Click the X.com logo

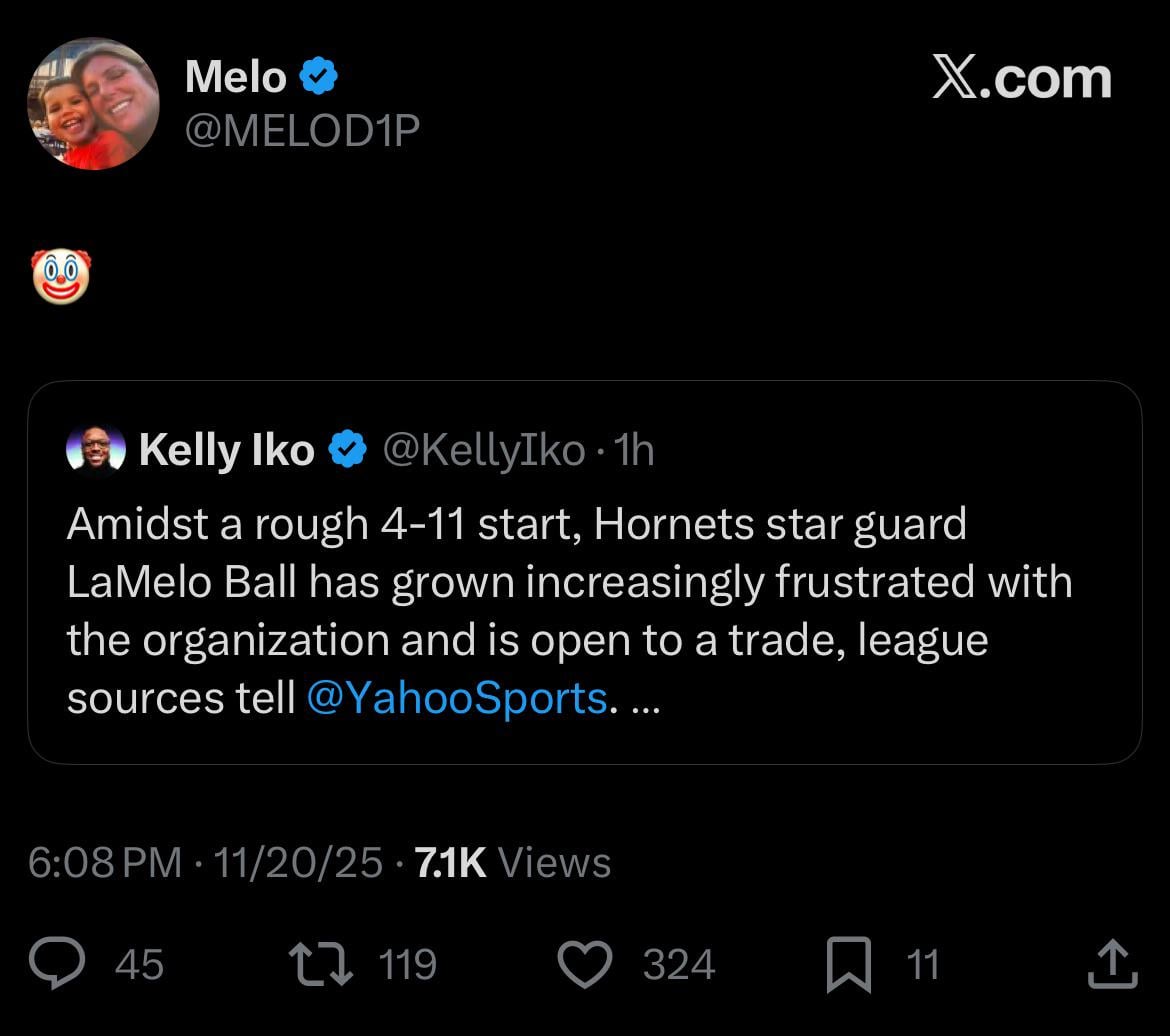pyautogui.click(x=1021, y=78)
